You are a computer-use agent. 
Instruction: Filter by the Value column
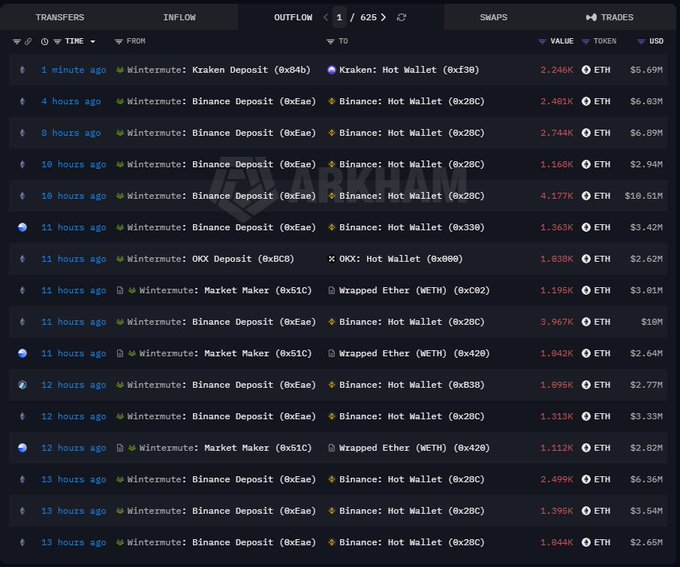[x=542, y=42]
